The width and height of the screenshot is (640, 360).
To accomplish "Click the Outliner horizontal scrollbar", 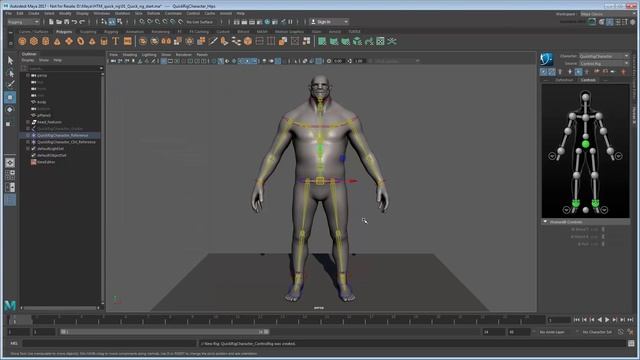I will [60, 308].
